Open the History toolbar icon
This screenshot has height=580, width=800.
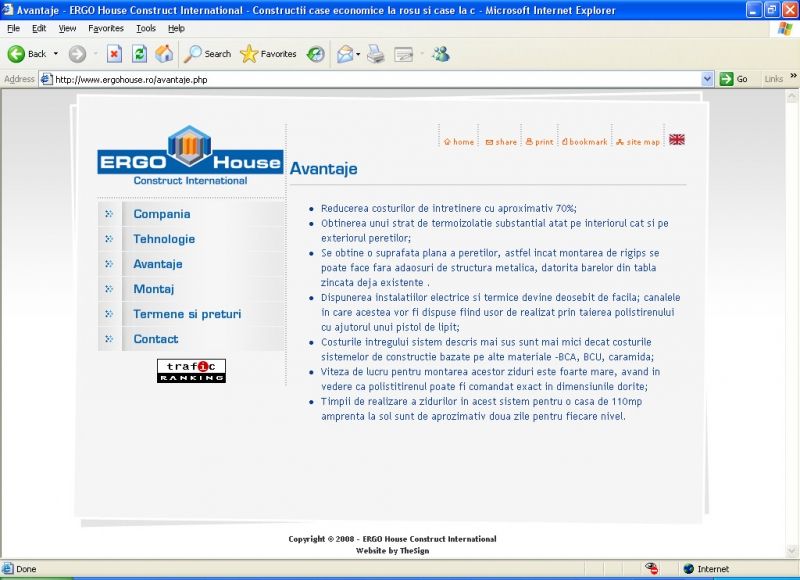315,54
